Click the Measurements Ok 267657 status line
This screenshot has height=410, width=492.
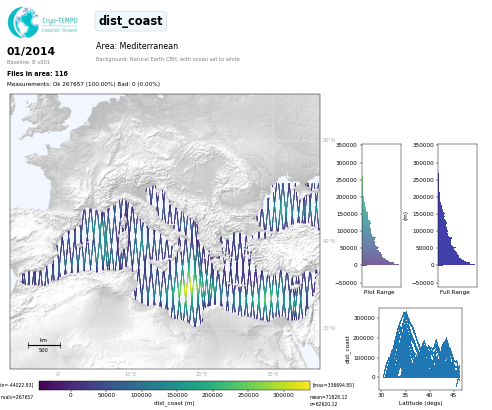tap(83, 84)
